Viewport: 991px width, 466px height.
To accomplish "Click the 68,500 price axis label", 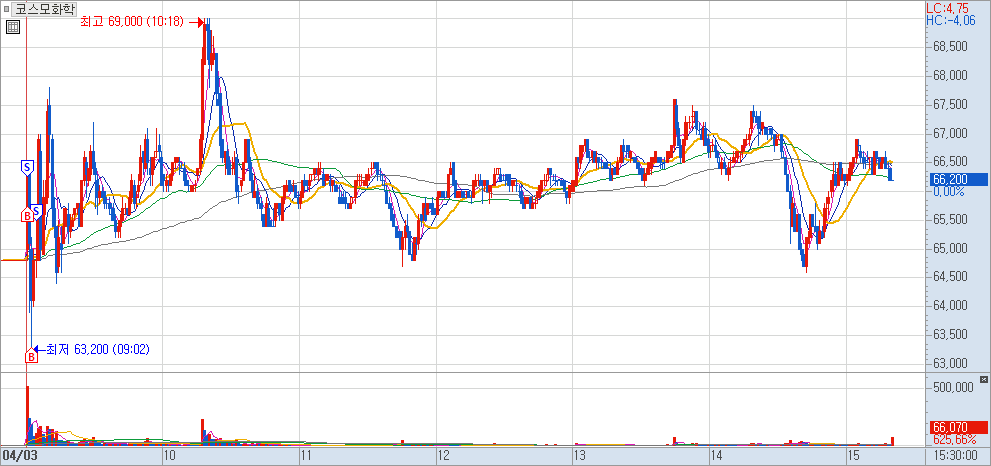I will coord(950,47).
